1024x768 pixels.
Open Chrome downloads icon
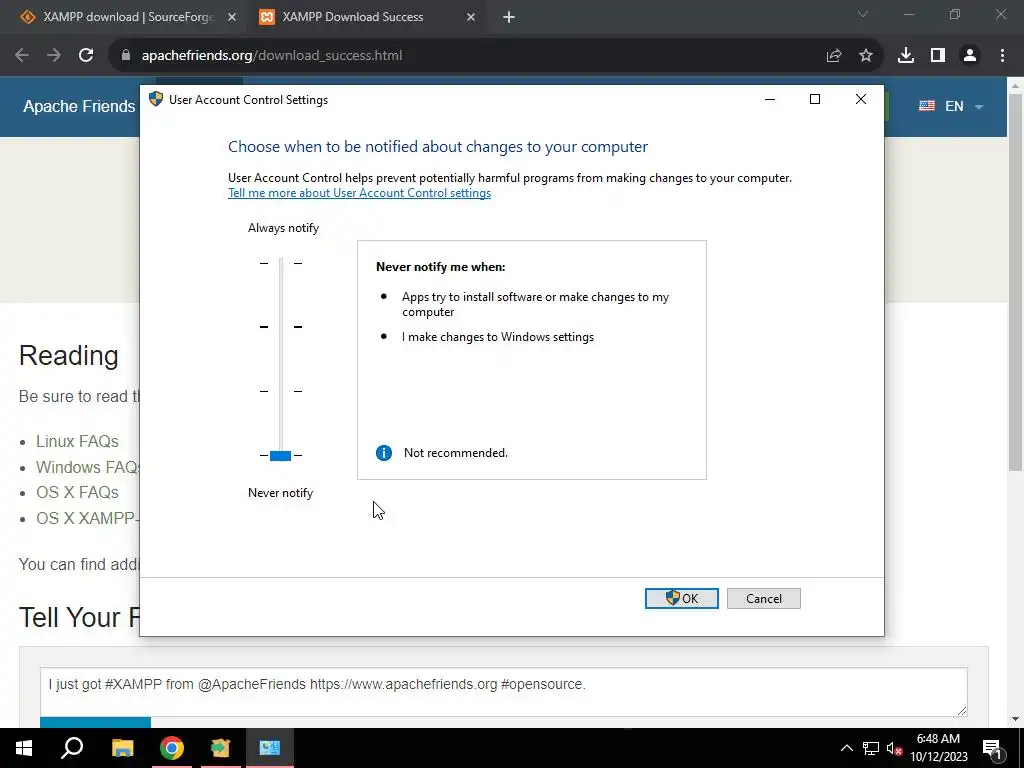906,56
